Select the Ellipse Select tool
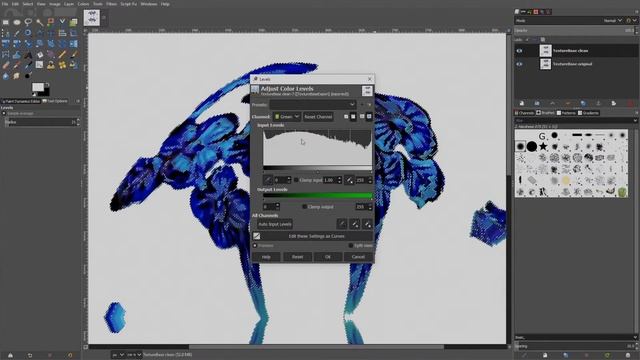This screenshot has height=360, width=640. click(17, 22)
